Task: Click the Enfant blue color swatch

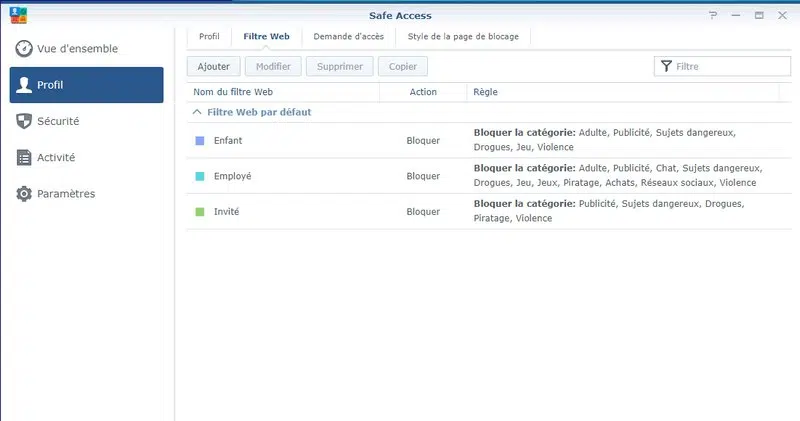Action: pyautogui.click(x=200, y=140)
